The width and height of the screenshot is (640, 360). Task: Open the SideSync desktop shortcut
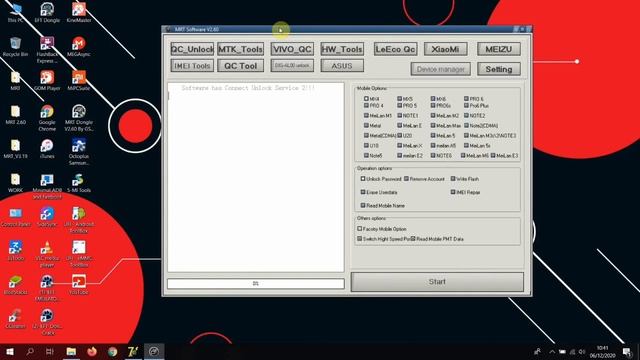[x=47, y=217]
